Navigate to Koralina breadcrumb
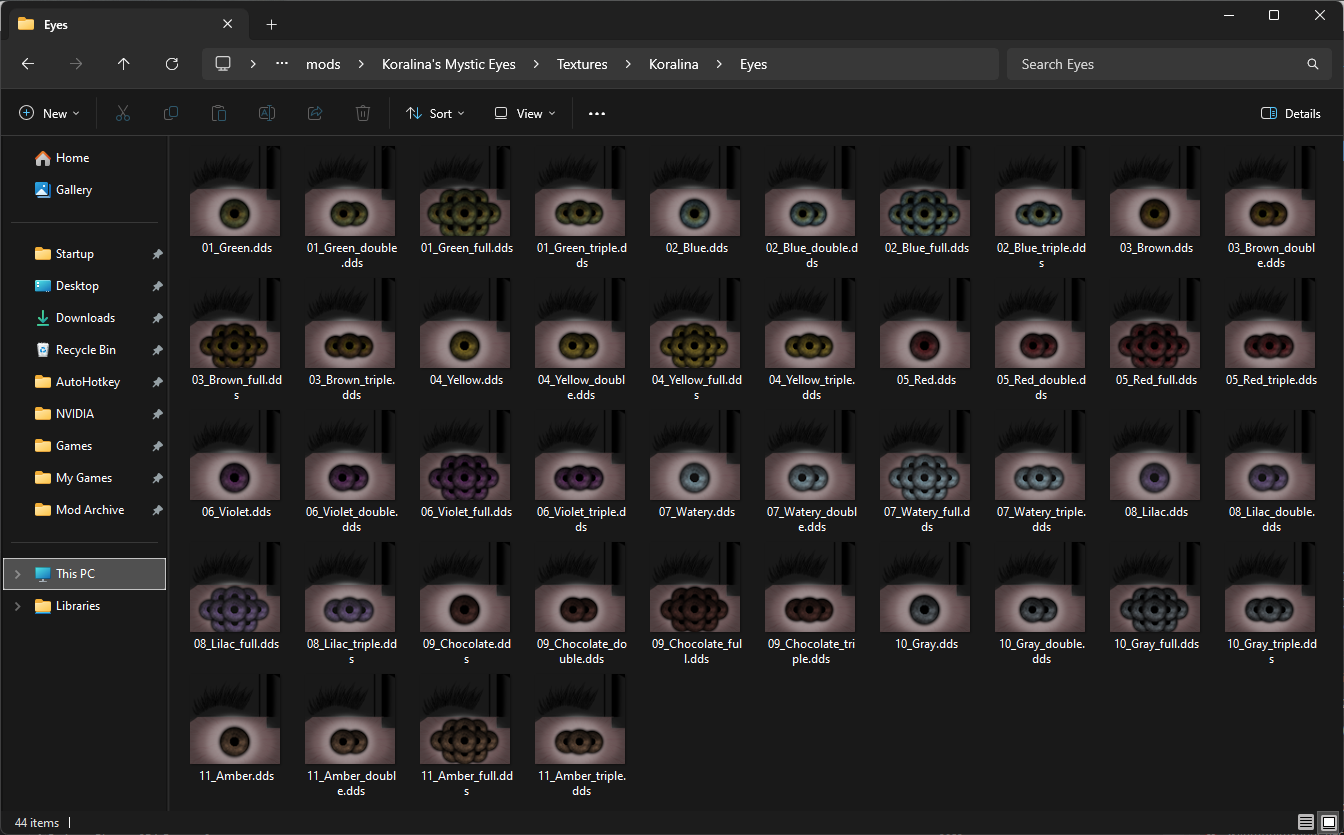This screenshot has width=1344, height=835. coord(673,64)
